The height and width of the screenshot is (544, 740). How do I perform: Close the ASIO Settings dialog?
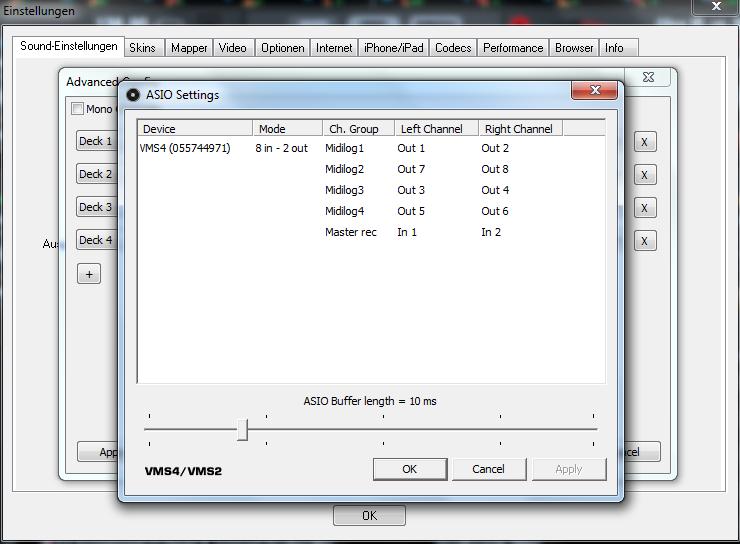coord(595,90)
